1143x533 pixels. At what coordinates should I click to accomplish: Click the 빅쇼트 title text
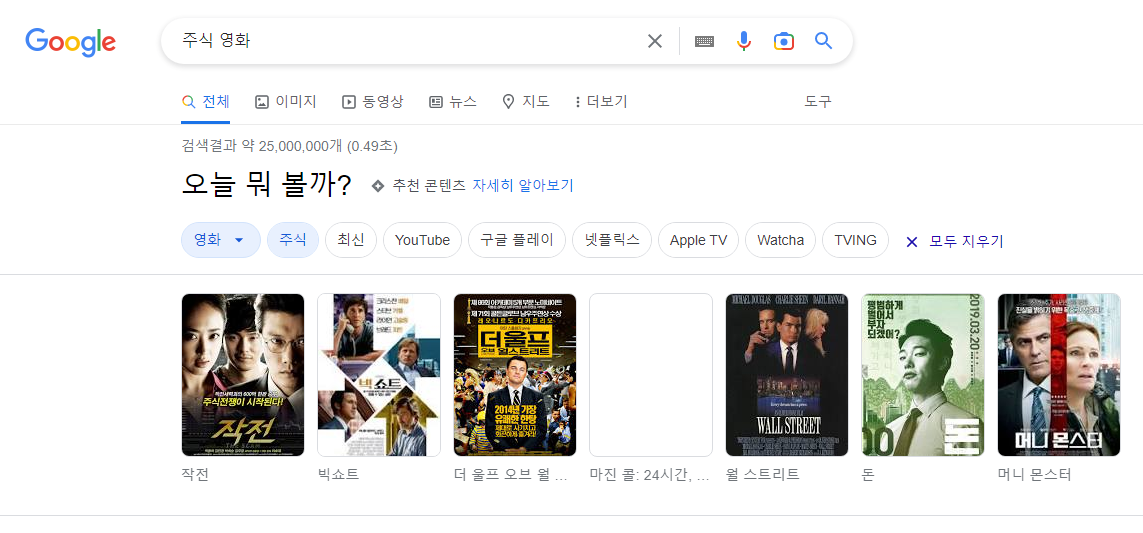[x=338, y=475]
